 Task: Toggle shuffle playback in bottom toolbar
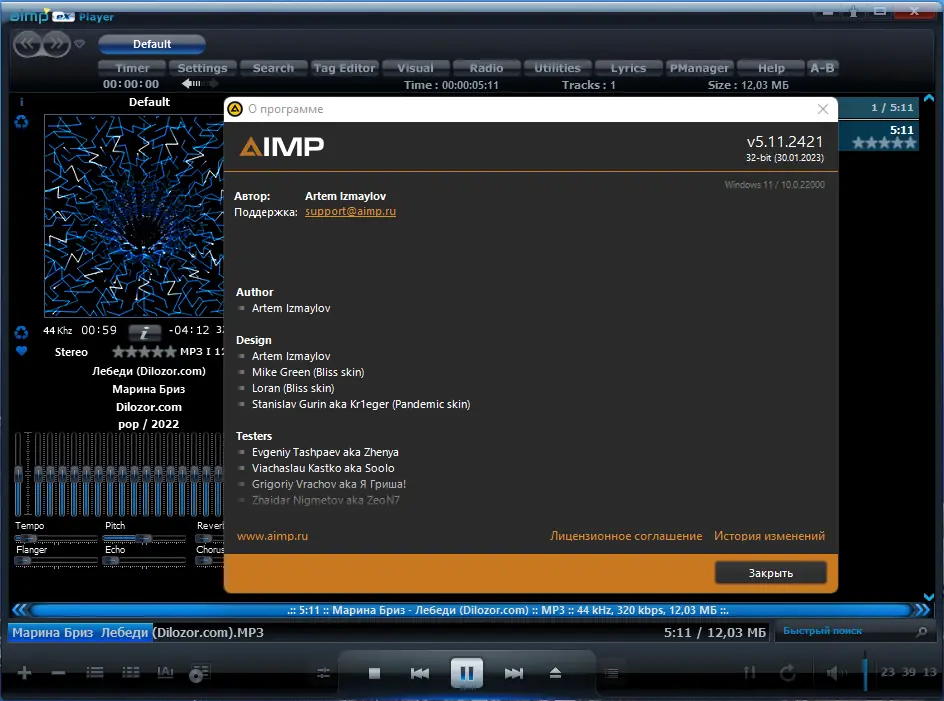750,671
